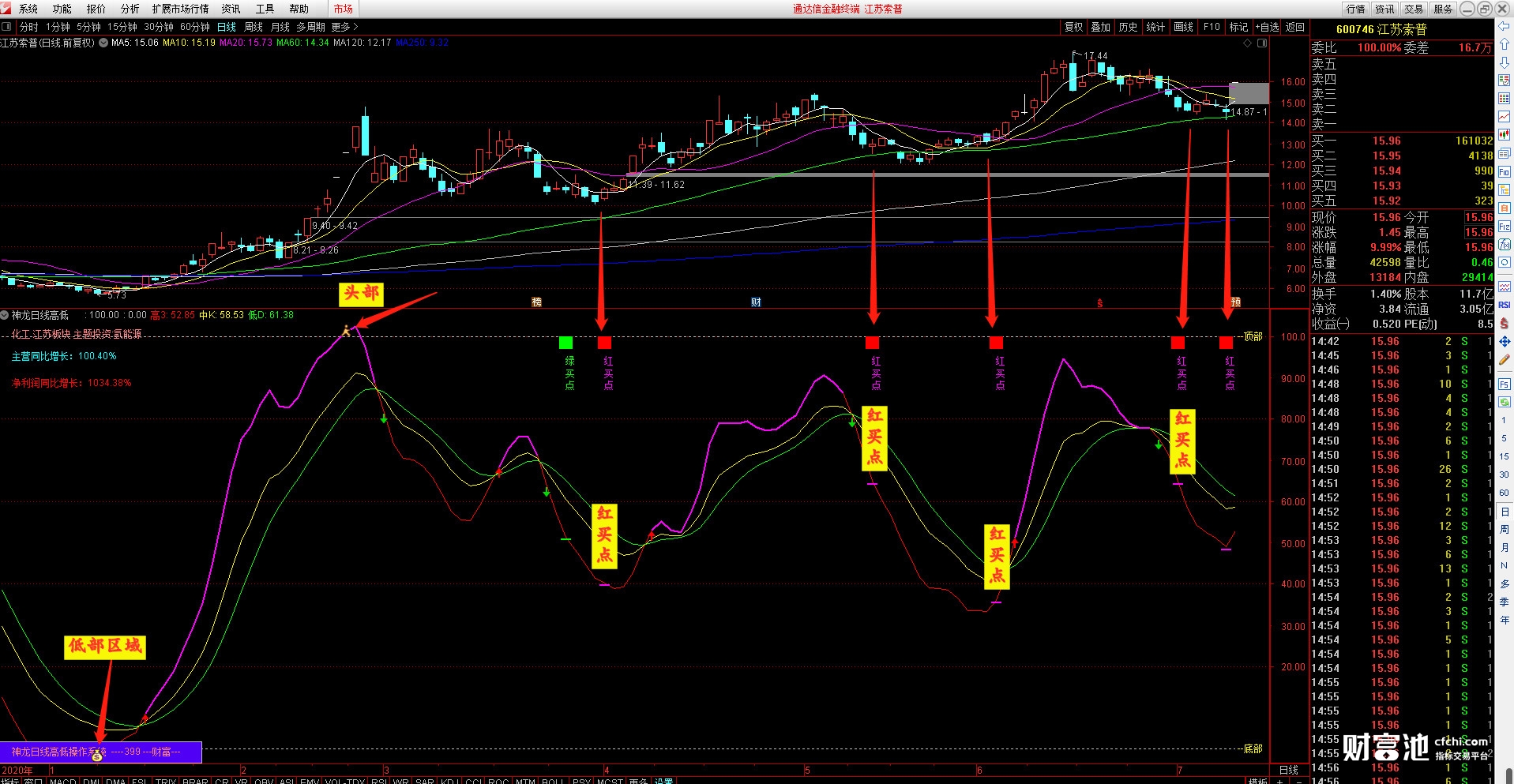1514x784 pixels.
Task: Click the 标记 toolbar button
Action: pyautogui.click(x=1239, y=27)
